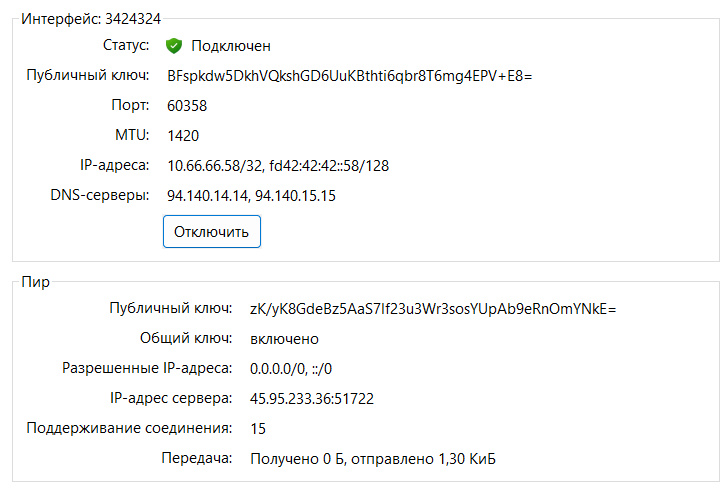Click the keepalive value 15
The image size is (724, 491).
point(258,429)
